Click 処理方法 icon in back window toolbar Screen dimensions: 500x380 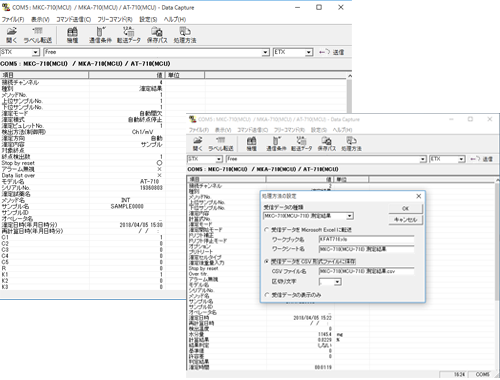tap(185, 35)
